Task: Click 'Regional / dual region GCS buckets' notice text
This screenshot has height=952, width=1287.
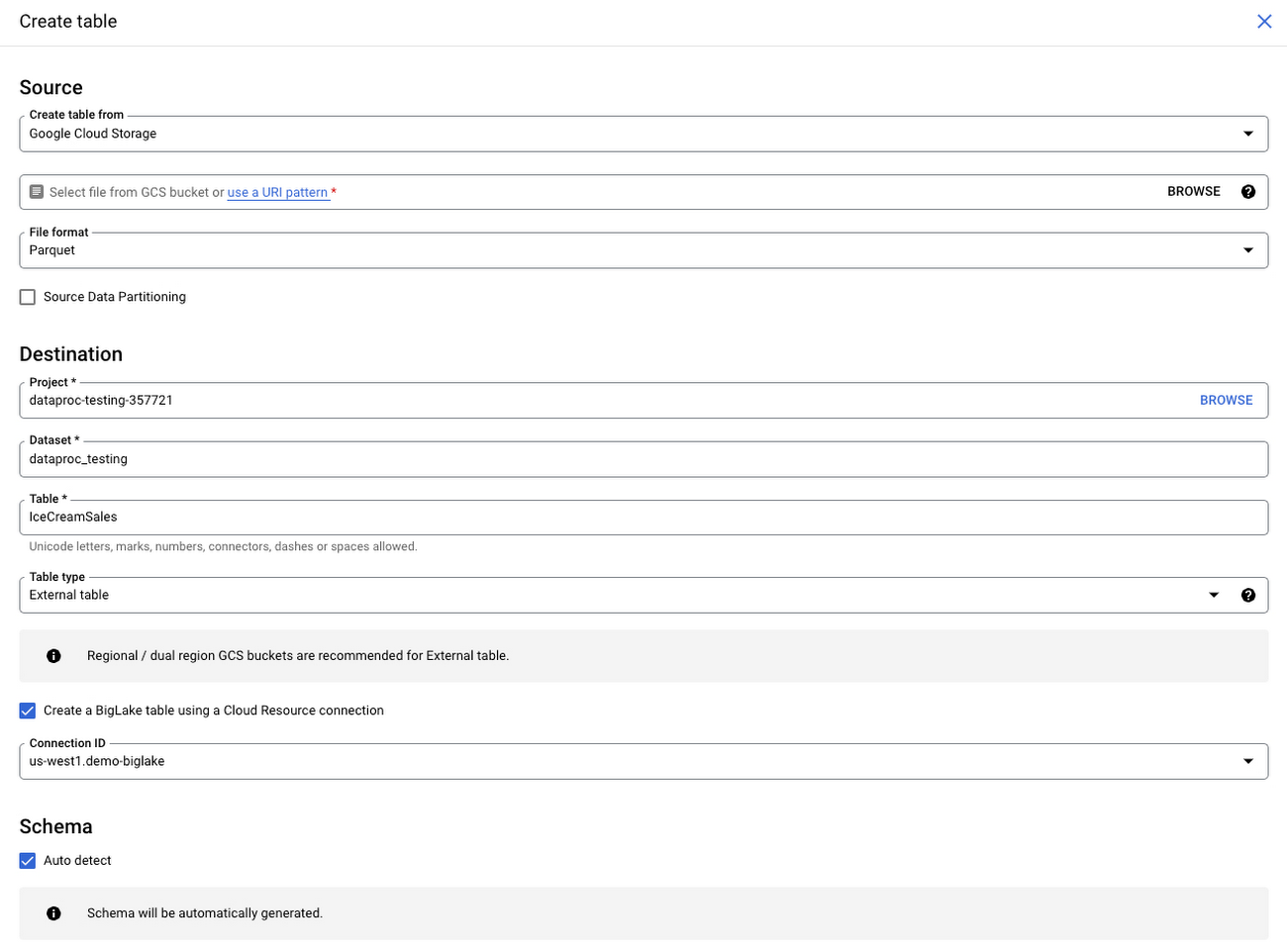Action: point(298,656)
